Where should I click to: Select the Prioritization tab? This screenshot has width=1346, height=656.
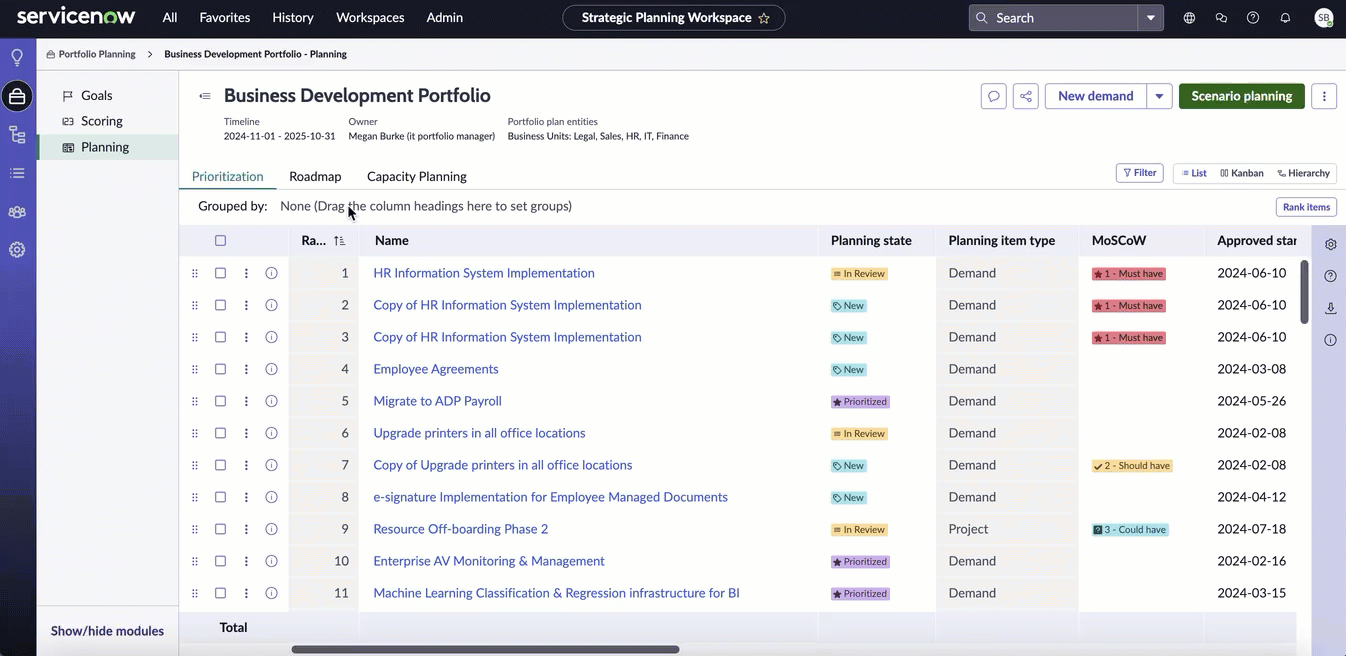tap(228, 176)
